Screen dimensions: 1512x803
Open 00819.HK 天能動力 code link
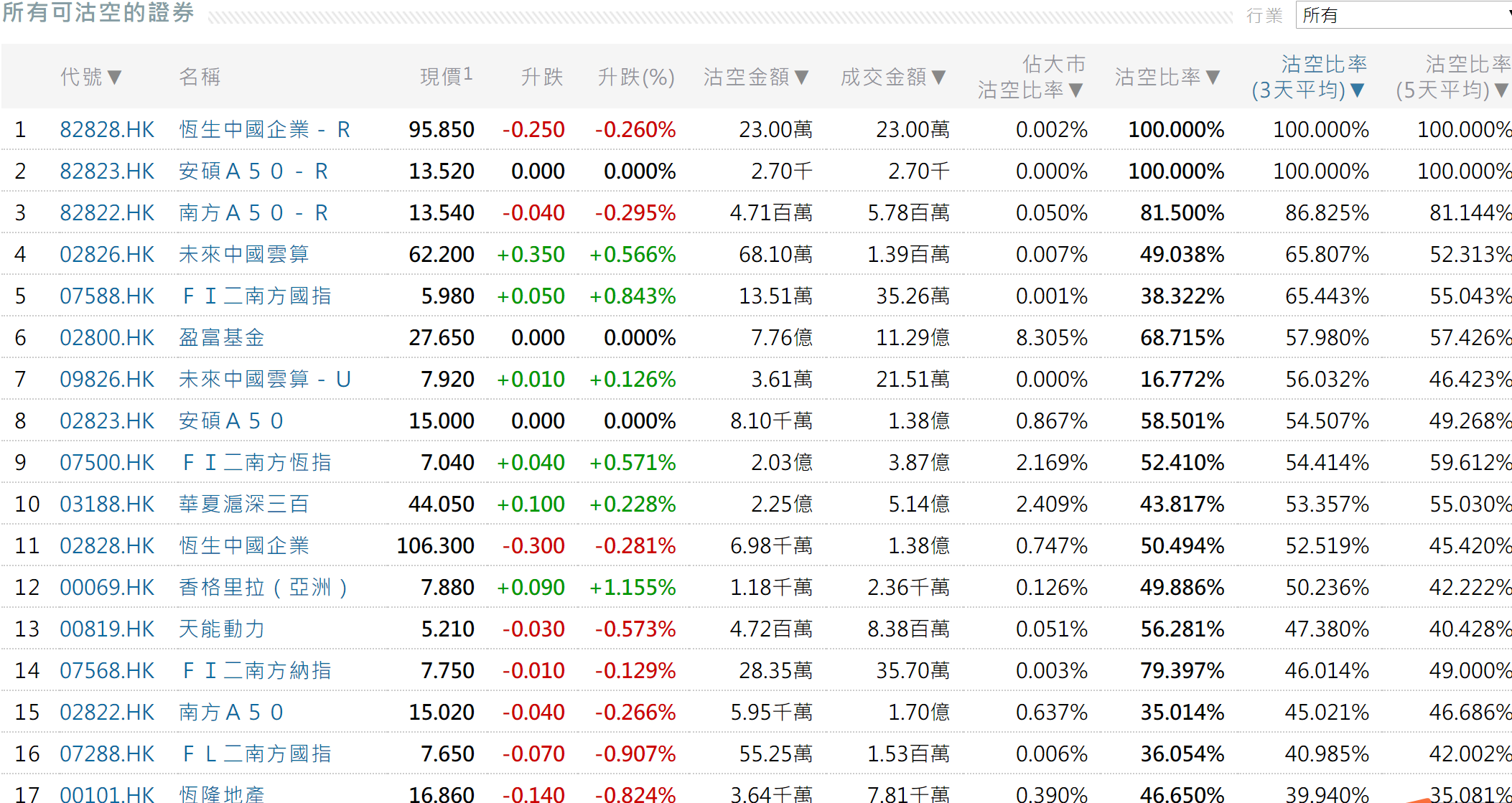point(107,629)
